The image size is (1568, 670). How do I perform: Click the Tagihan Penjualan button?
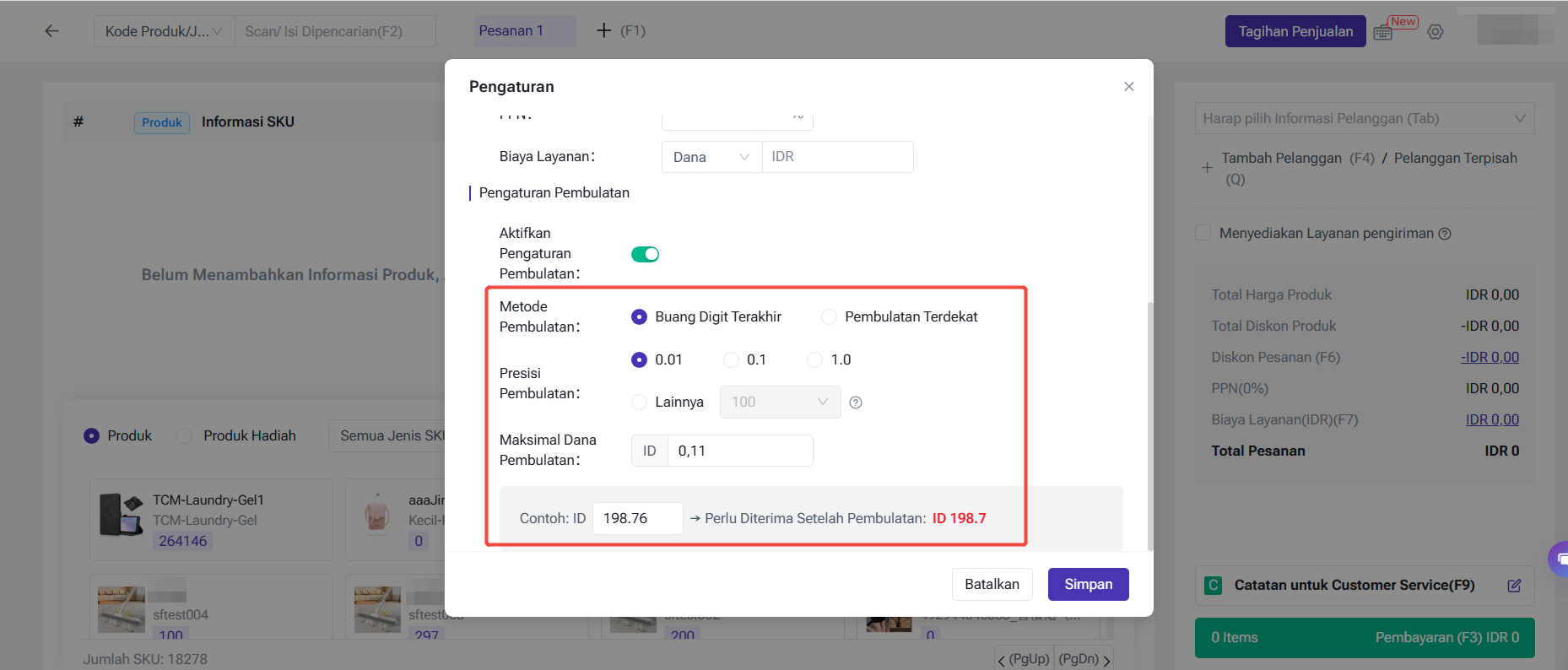(1295, 32)
